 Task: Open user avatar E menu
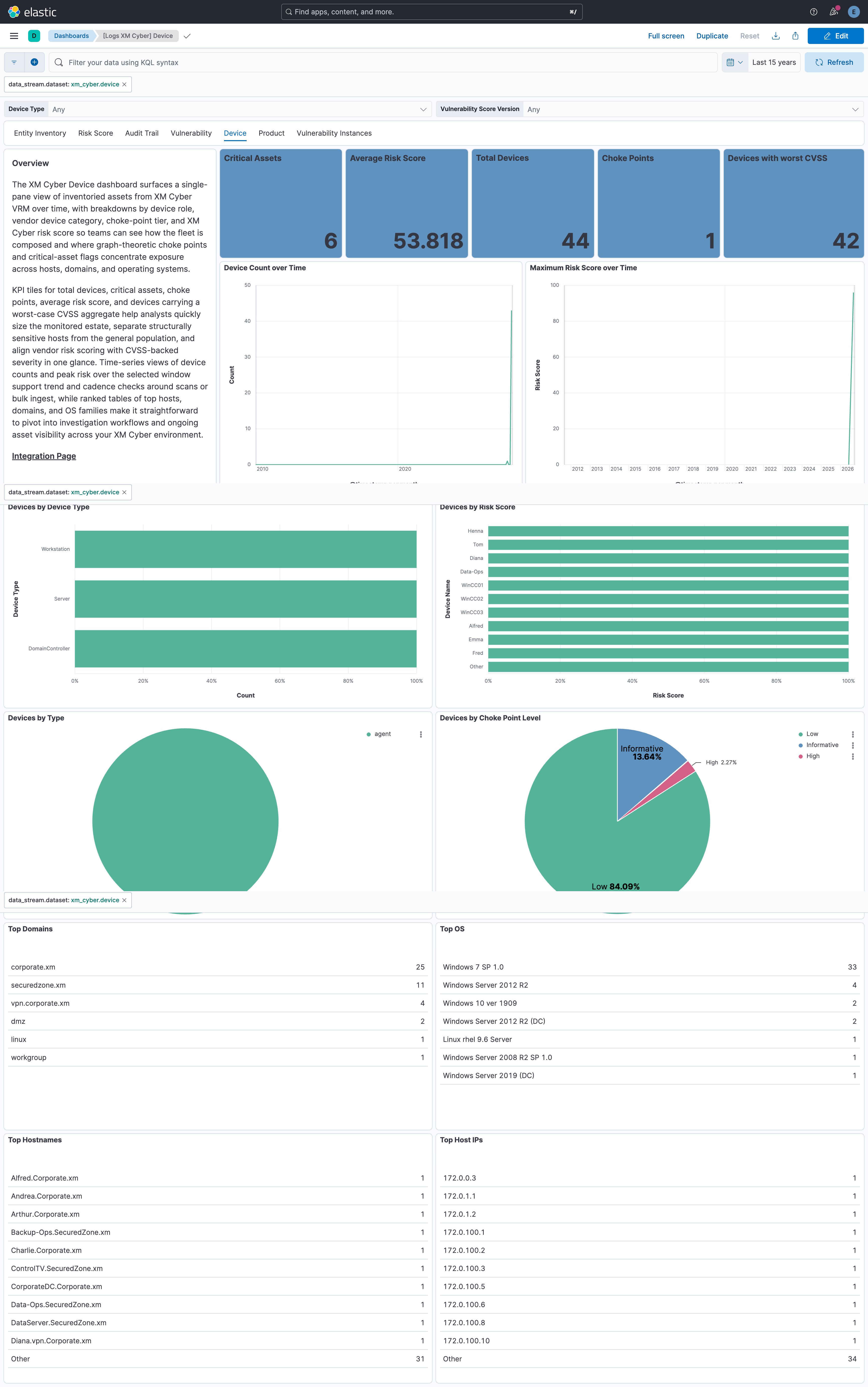pyautogui.click(x=854, y=12)
